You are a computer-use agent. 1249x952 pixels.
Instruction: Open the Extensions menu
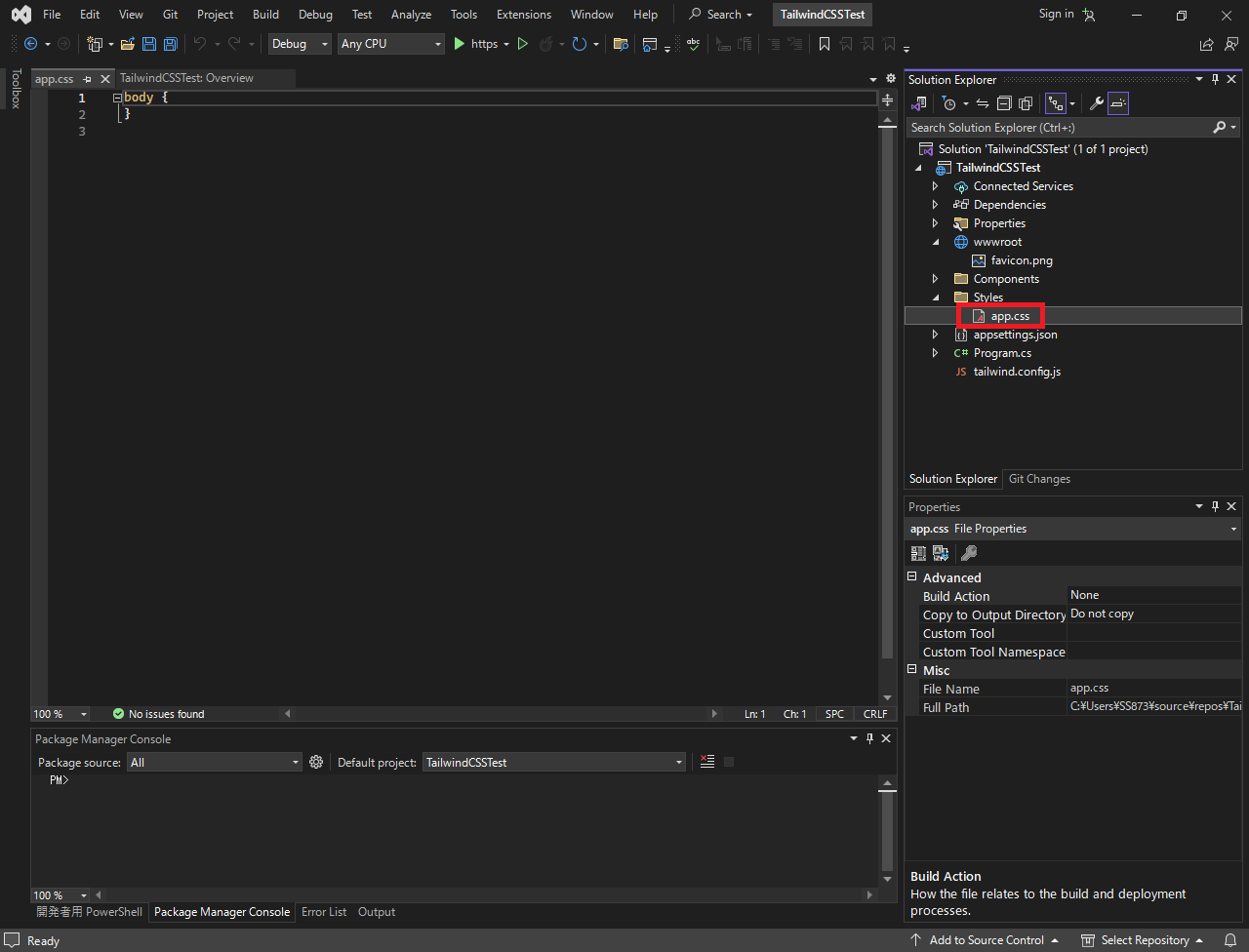(524, 15)
